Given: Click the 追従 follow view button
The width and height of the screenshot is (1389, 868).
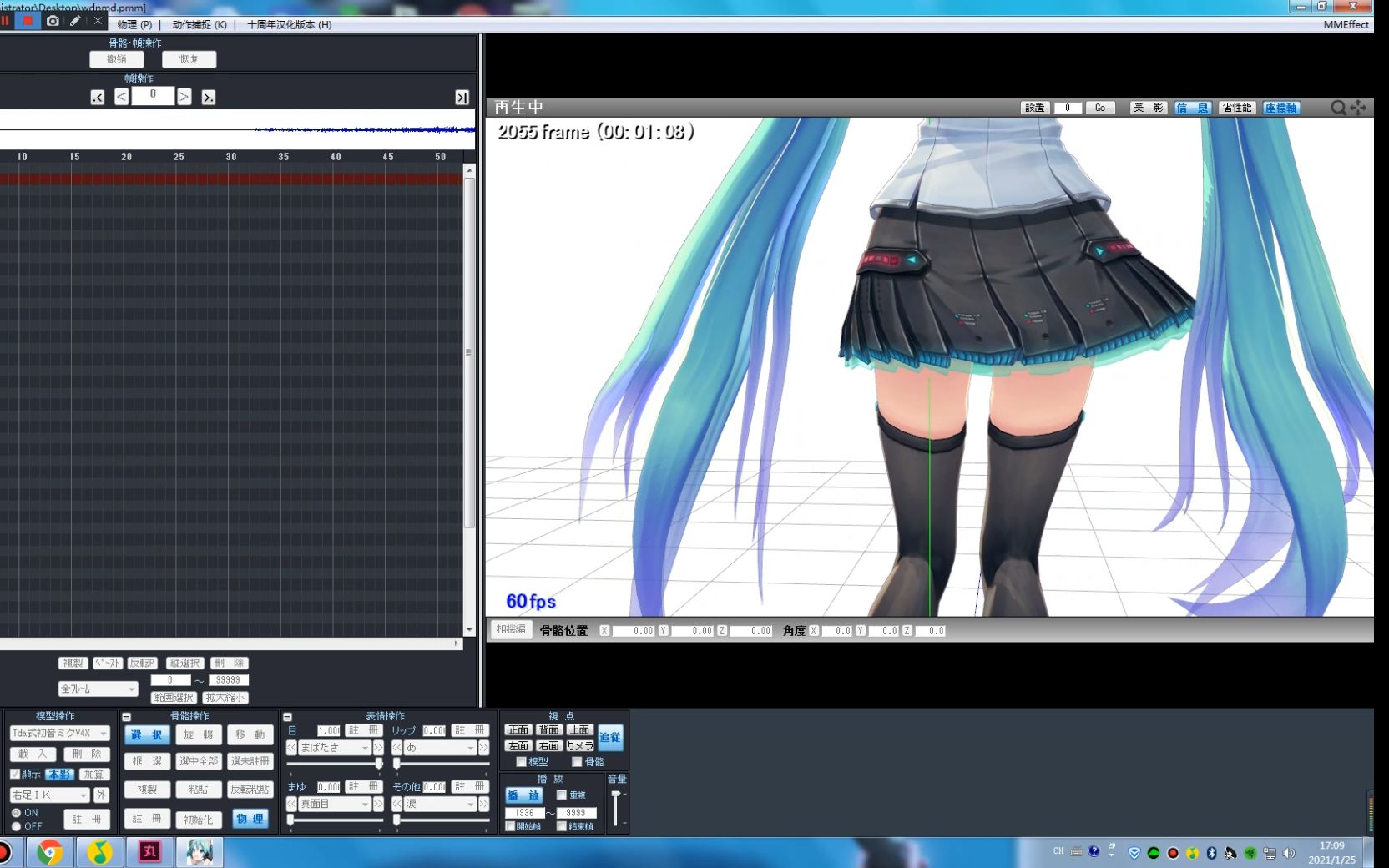Looking at the screenshot, I should click(x=610, y=738).
